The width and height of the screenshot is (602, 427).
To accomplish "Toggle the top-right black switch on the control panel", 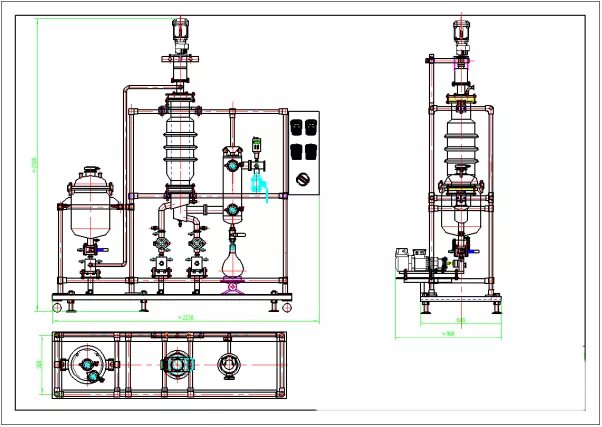I will click(x=312, y=127).
